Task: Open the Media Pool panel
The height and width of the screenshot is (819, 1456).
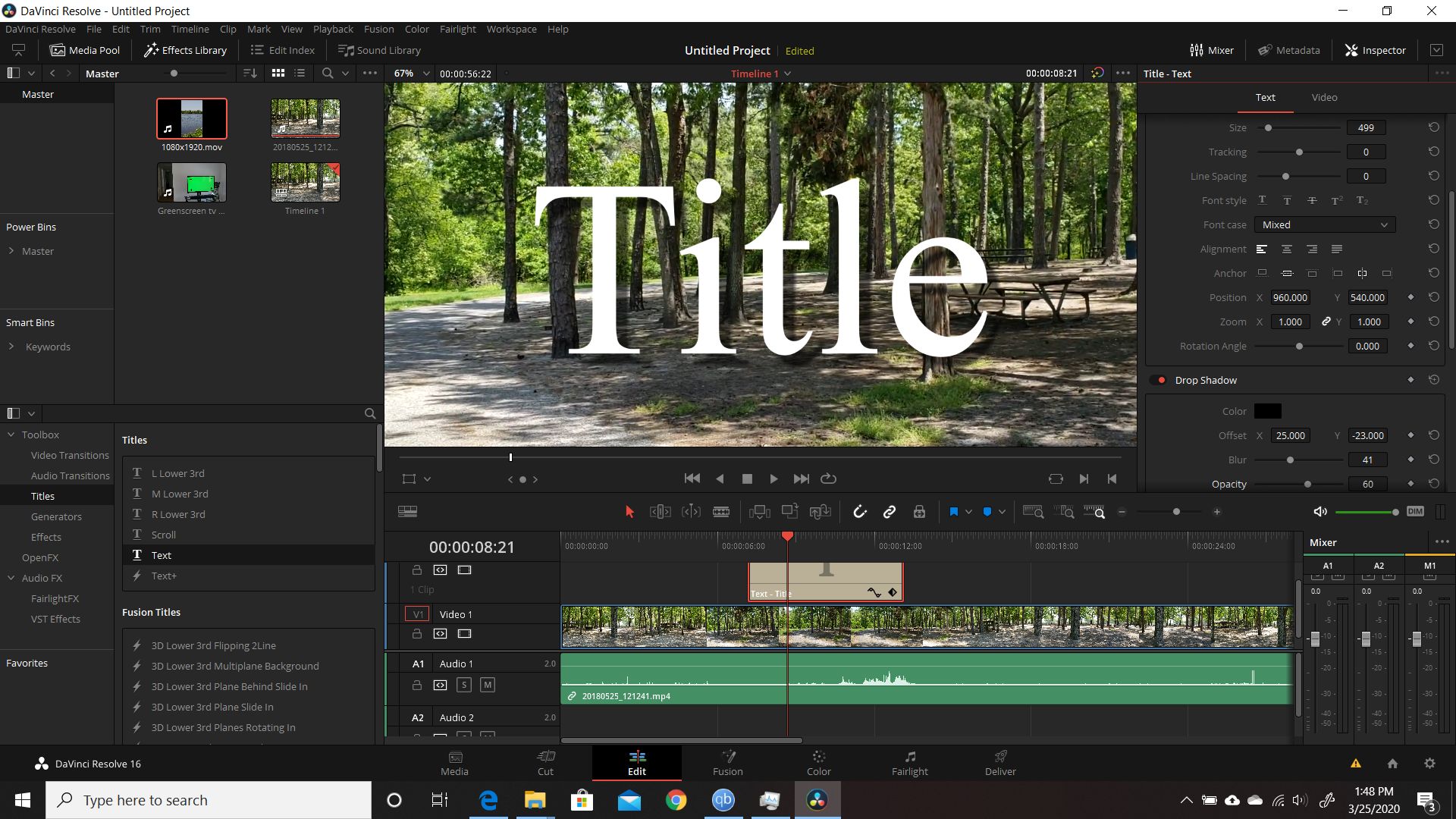Action: [x=85, y=50]
